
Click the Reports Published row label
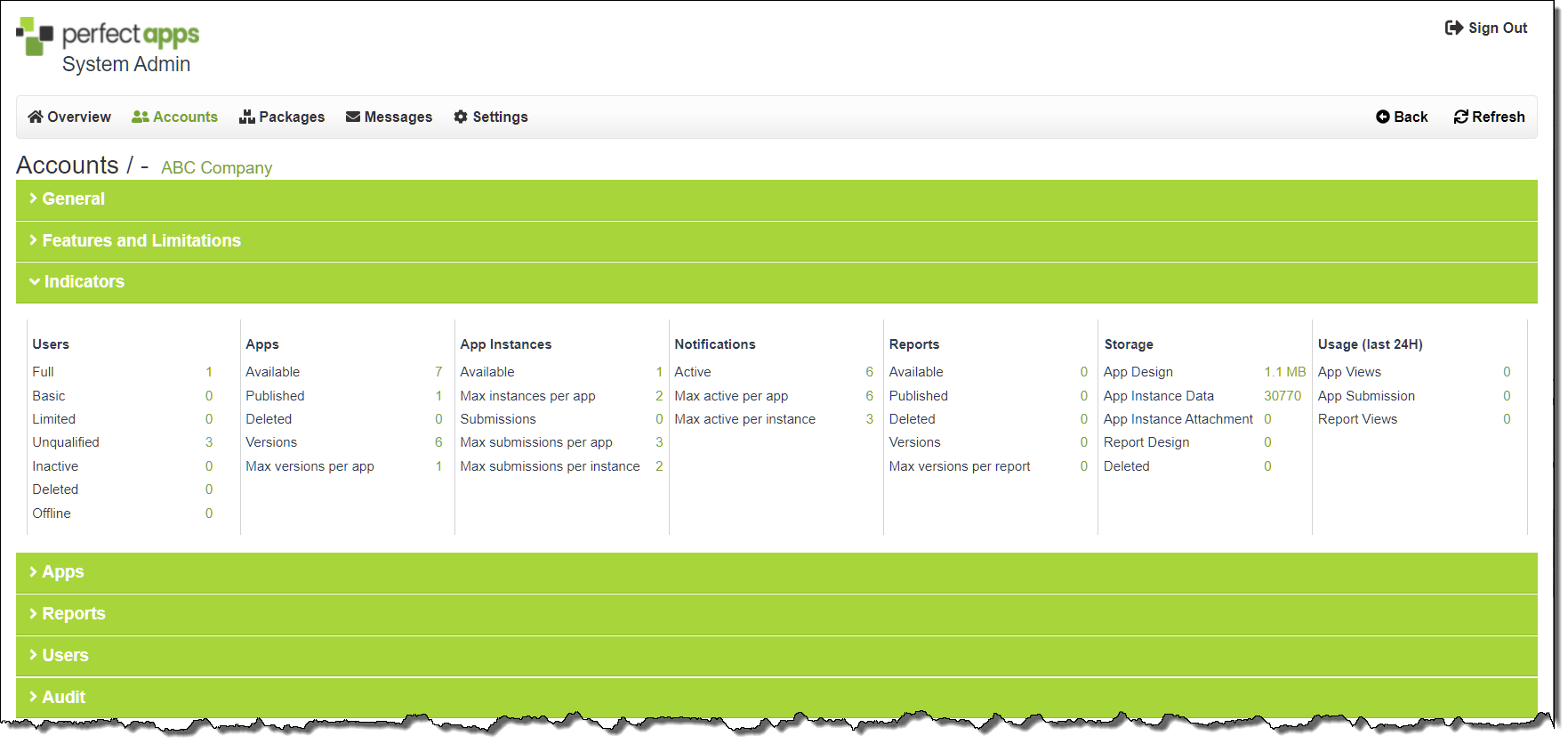coord(919,396)
